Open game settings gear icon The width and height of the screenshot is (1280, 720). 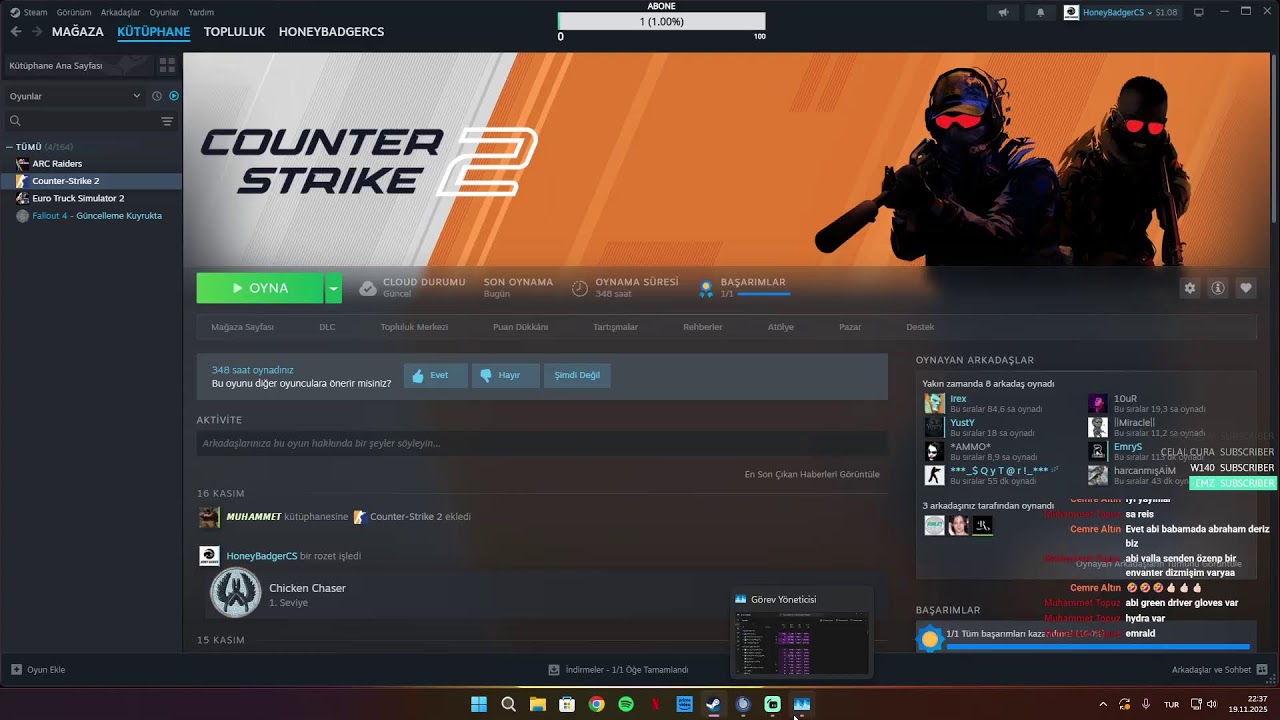[1190, 288]
